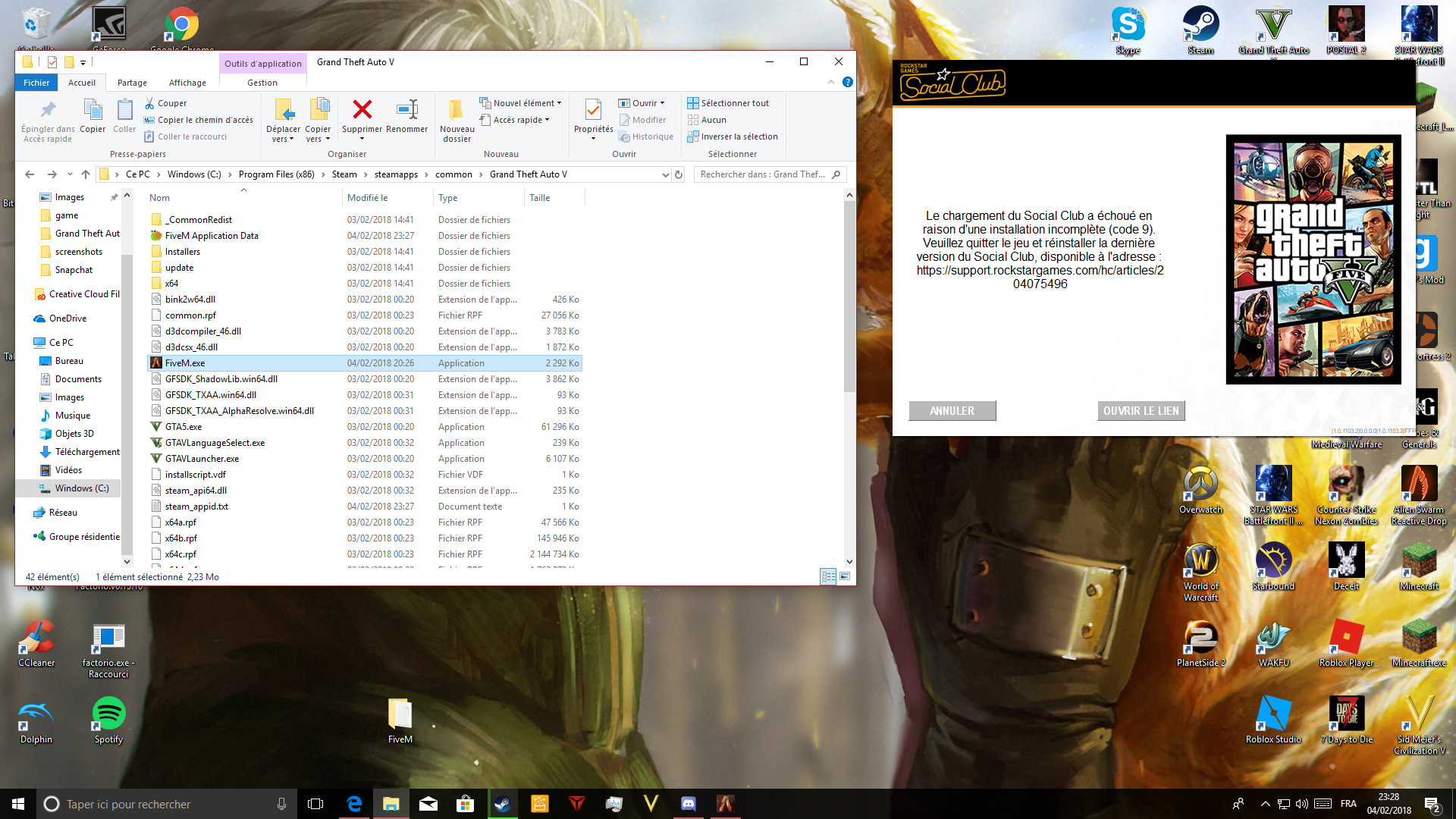Viewport: 1456px width, 819px height.
Task: Click Sélectionner tout in ribbon
Action: 728,103
